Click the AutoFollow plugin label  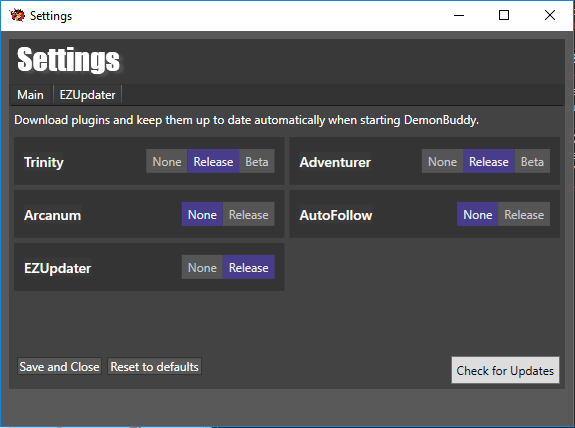pyautogui.click(x=336, y=215)
